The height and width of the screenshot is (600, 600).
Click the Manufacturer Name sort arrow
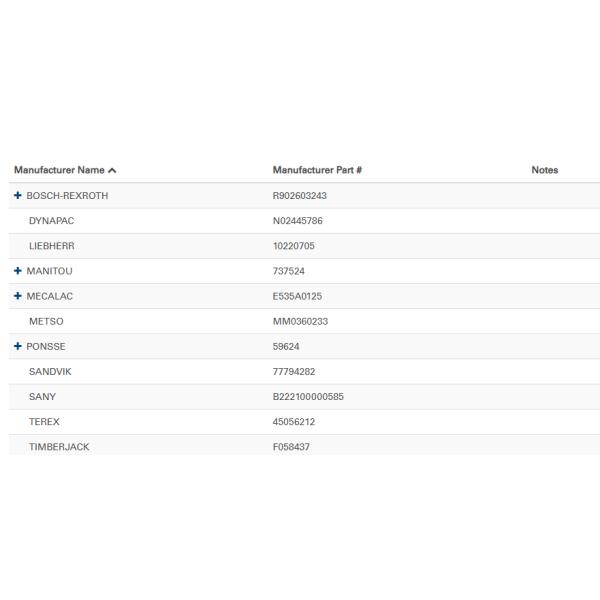pyautogui.click(x=113, y=171)
